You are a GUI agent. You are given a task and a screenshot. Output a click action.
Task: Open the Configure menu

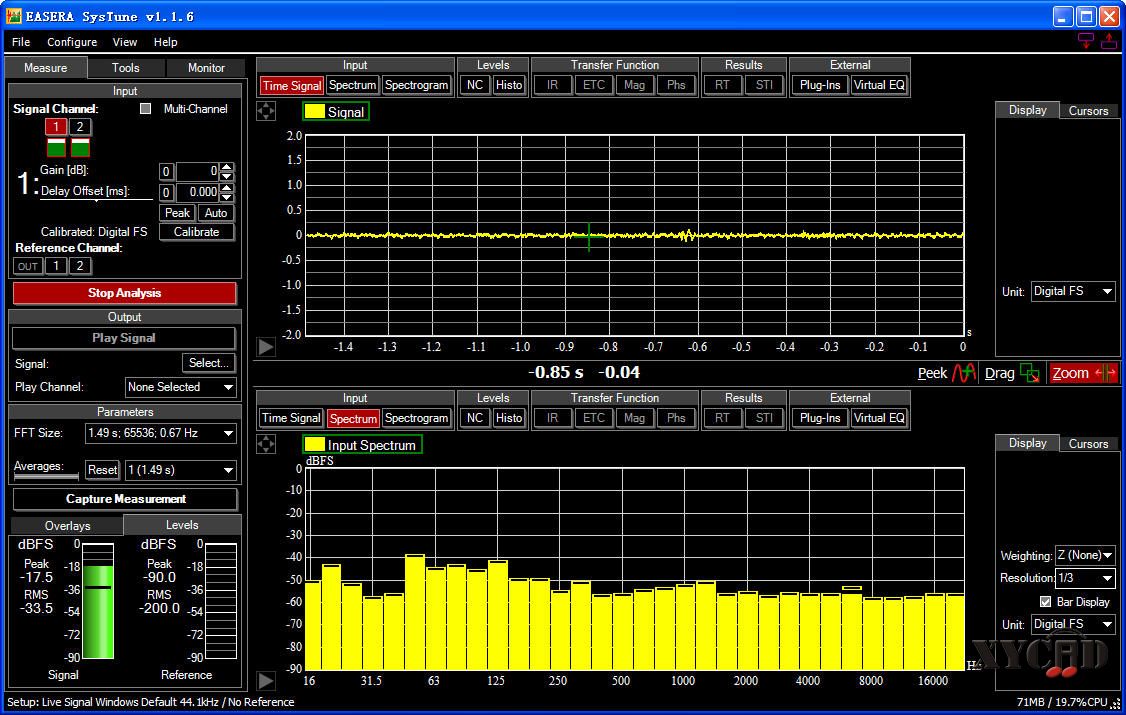(72, 42)
